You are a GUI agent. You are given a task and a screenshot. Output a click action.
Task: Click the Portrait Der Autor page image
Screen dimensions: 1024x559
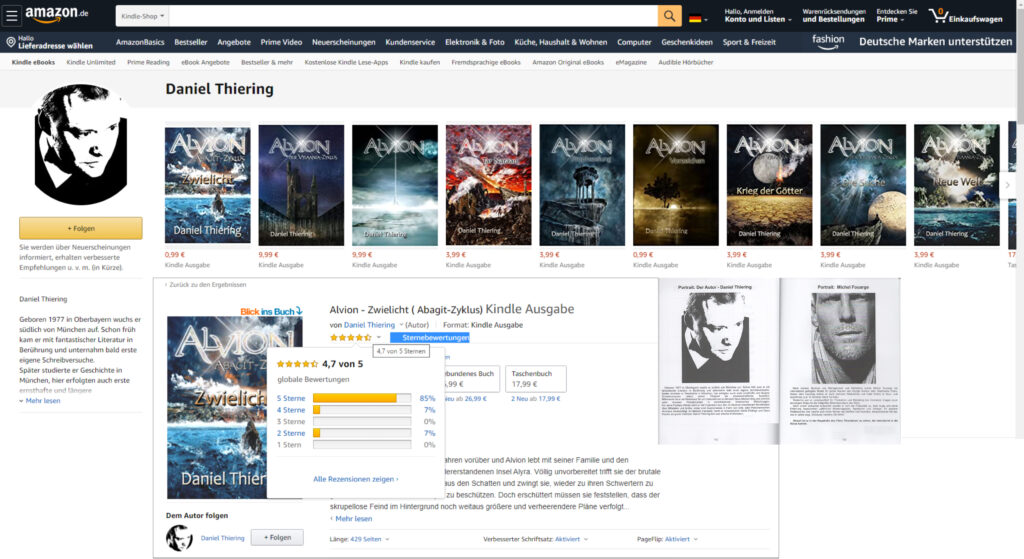click(x=718, y=361)
